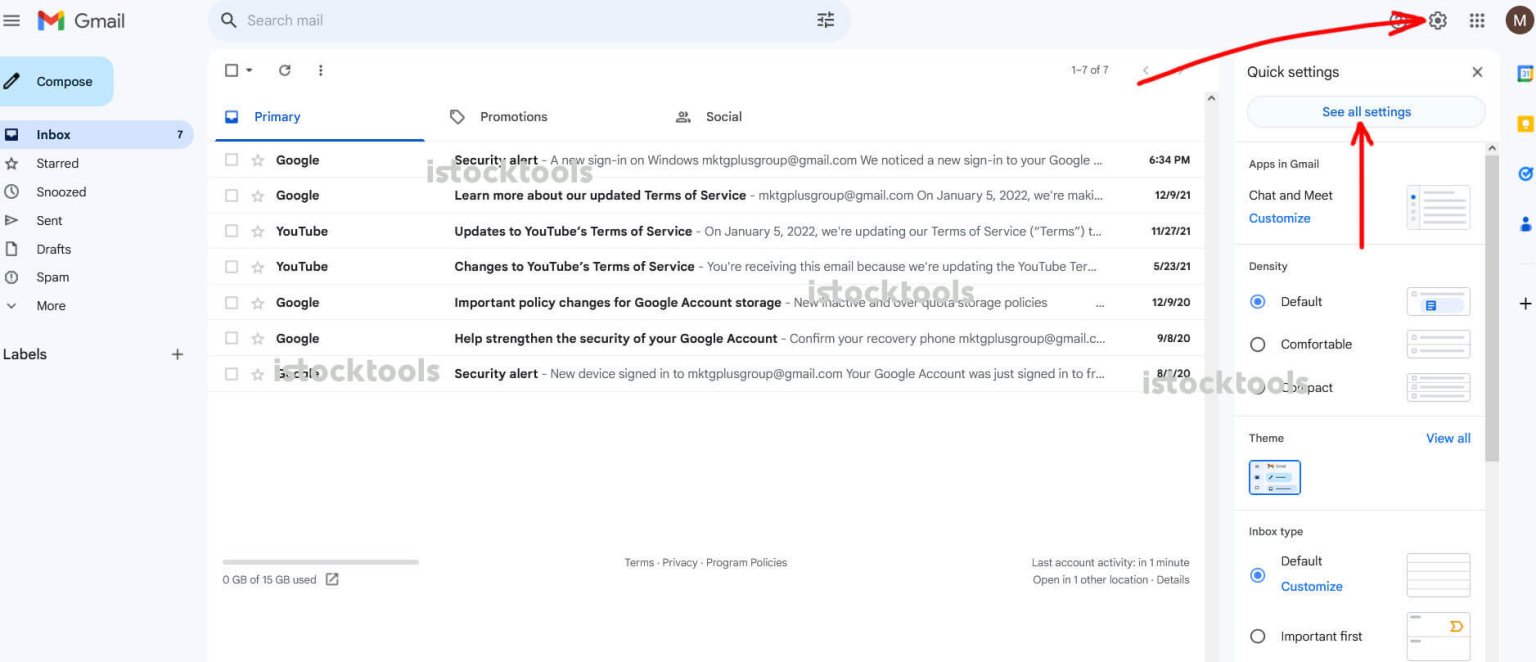Open Google Tasks from the side panel
Image resolution: width=1536 pixels, height=662 pixels.
(x=1525, y=172)
